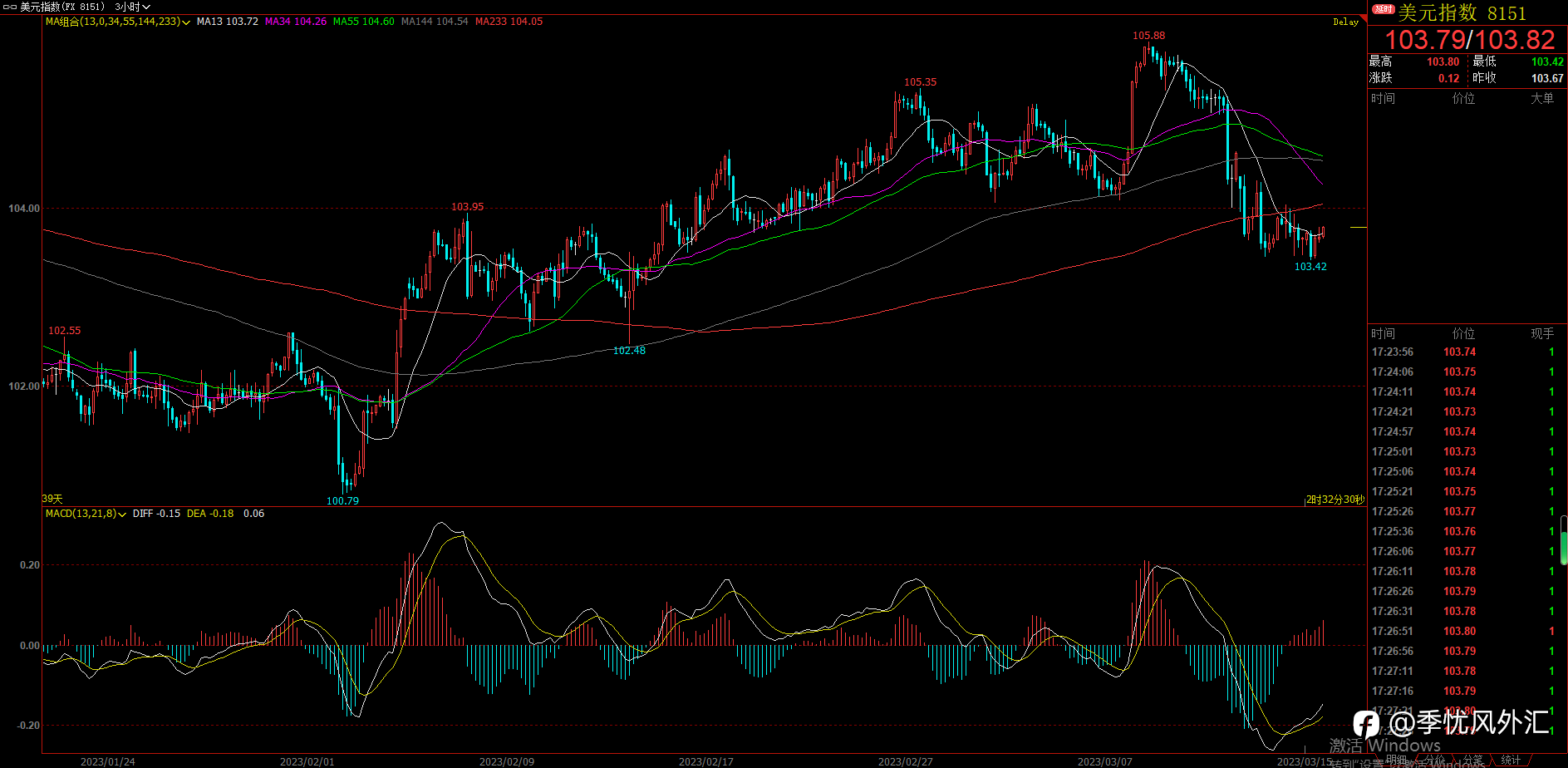Click the magenta MA34 legend label
This screenshot has height=768, width=1568.
(295, 22)
